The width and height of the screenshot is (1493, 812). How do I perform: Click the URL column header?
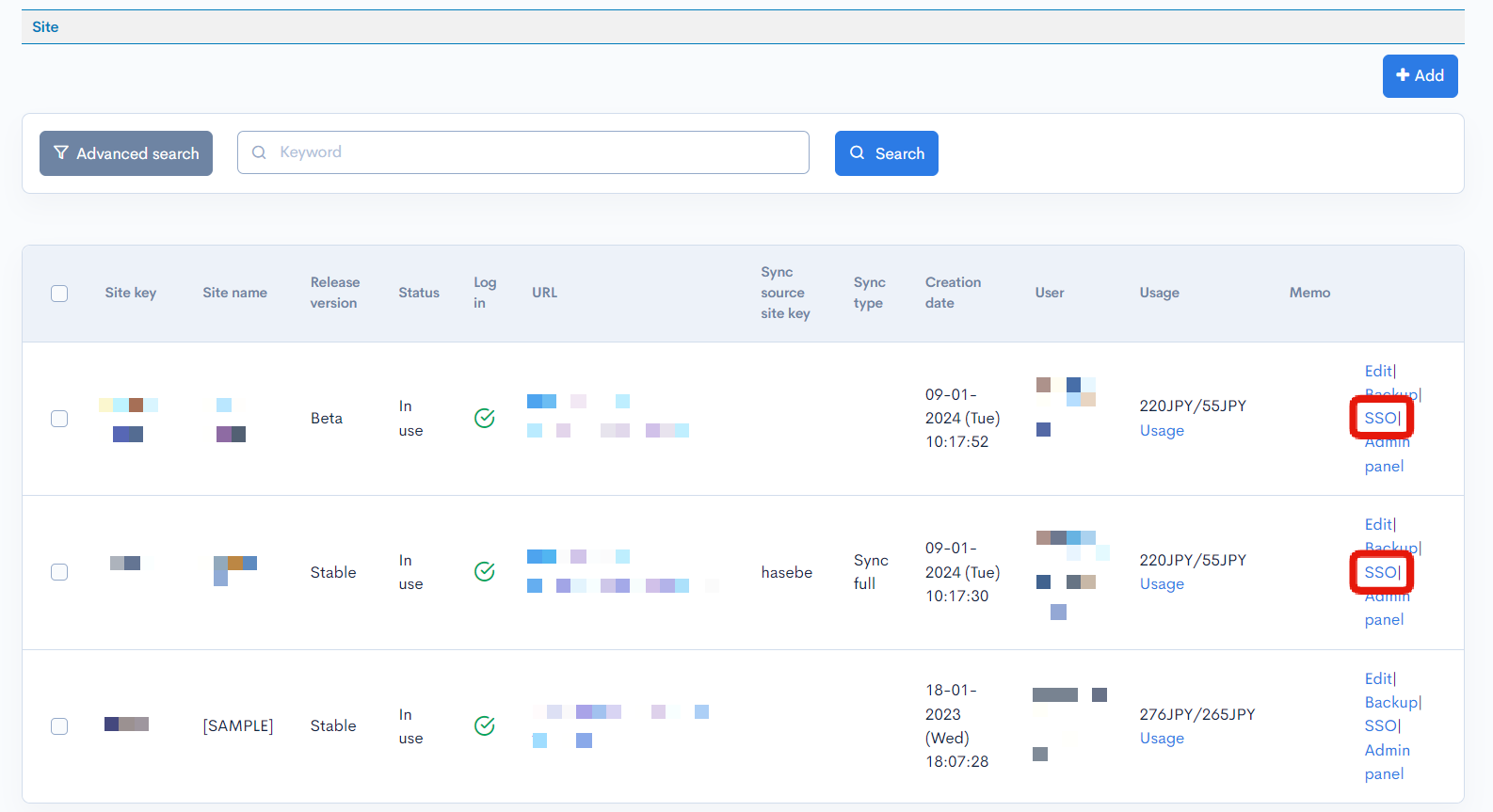(544, 293)
